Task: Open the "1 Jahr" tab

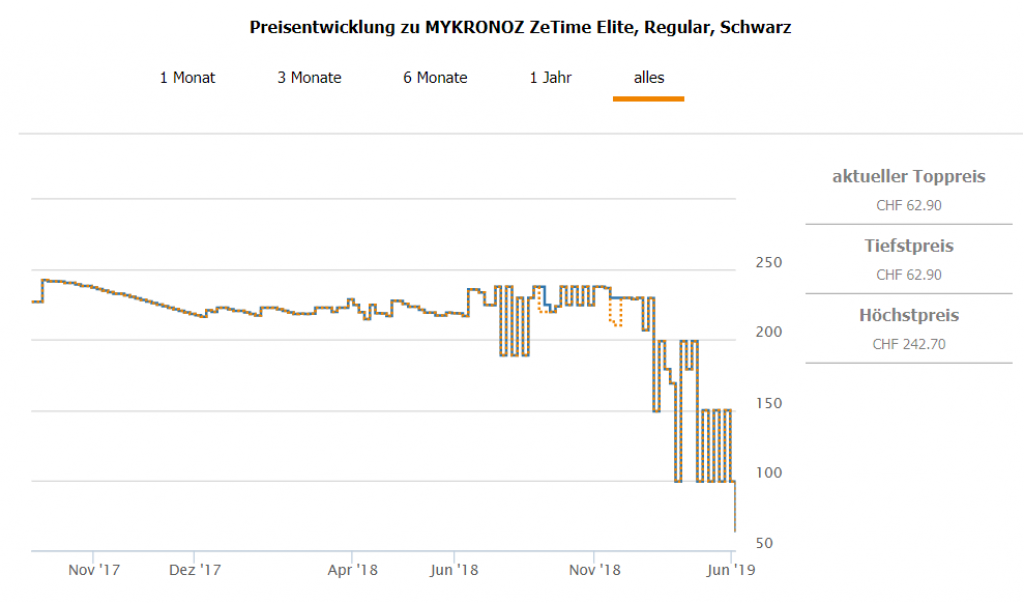Action: pos(551,78)
